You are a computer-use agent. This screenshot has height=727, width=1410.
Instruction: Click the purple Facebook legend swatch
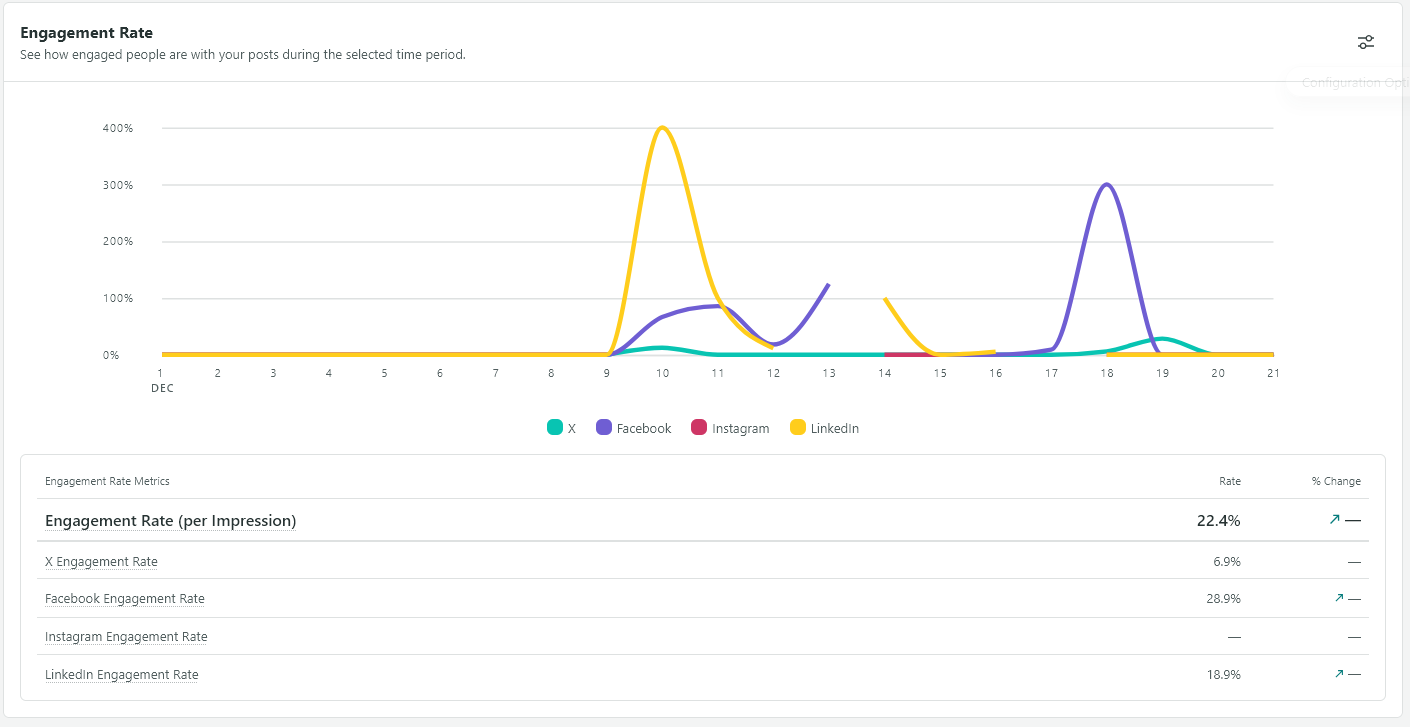pos(604,428)
